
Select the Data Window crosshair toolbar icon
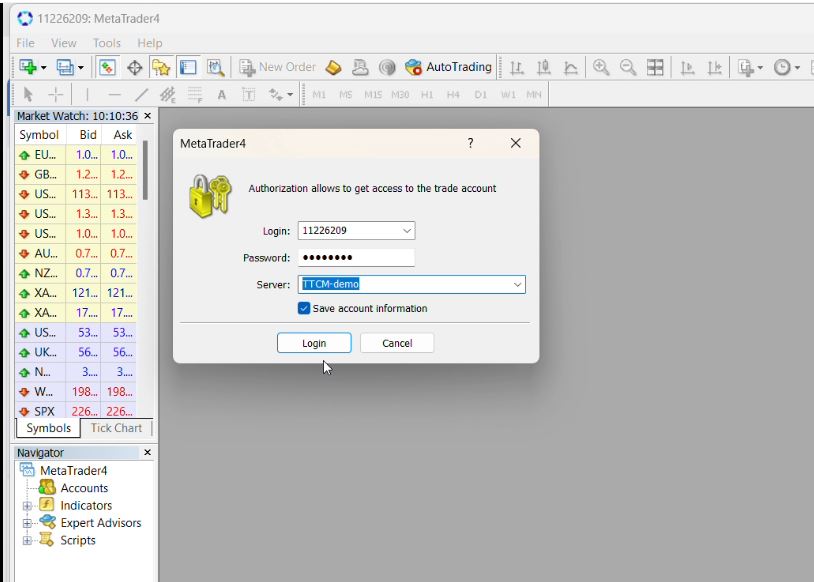point(134,67)
